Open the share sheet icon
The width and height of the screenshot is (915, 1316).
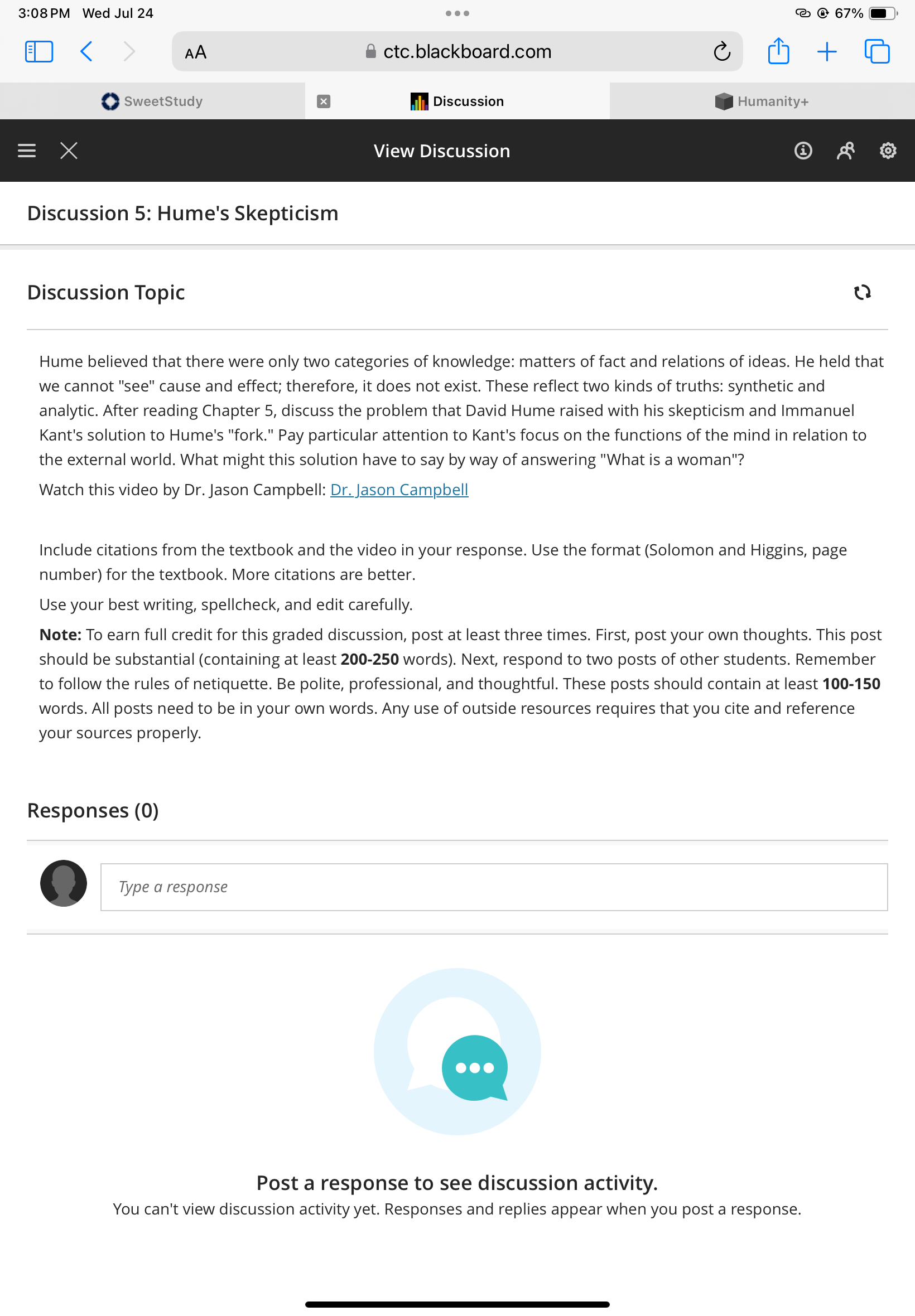coord(778,50)
